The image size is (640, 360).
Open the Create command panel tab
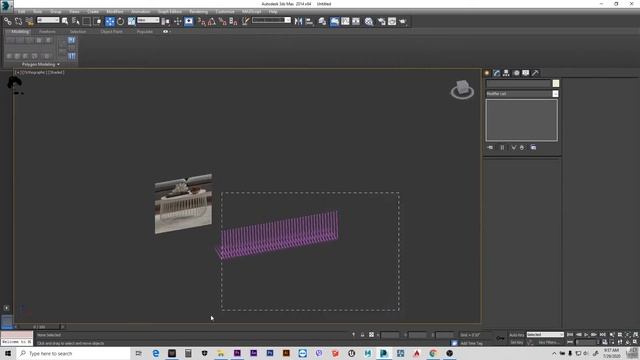click(x=487, y=73)
